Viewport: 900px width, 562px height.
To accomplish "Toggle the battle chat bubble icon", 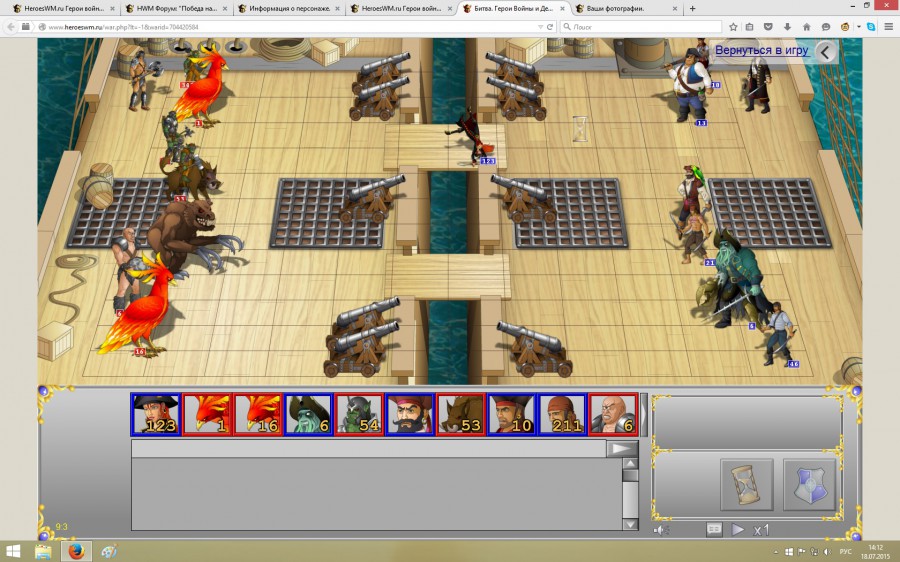I will (714, 529).
